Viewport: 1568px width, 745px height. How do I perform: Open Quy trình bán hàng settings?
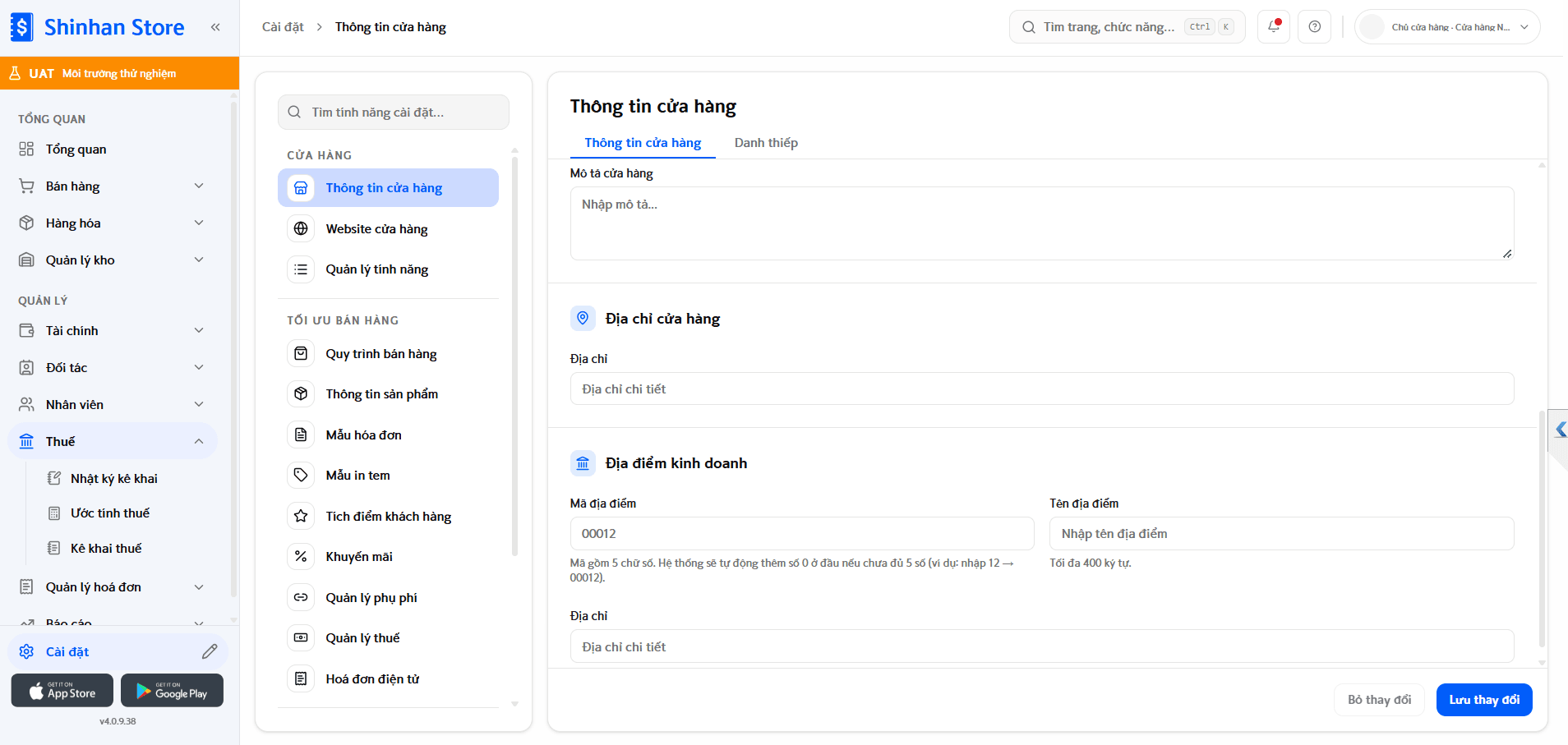point(388,354)
